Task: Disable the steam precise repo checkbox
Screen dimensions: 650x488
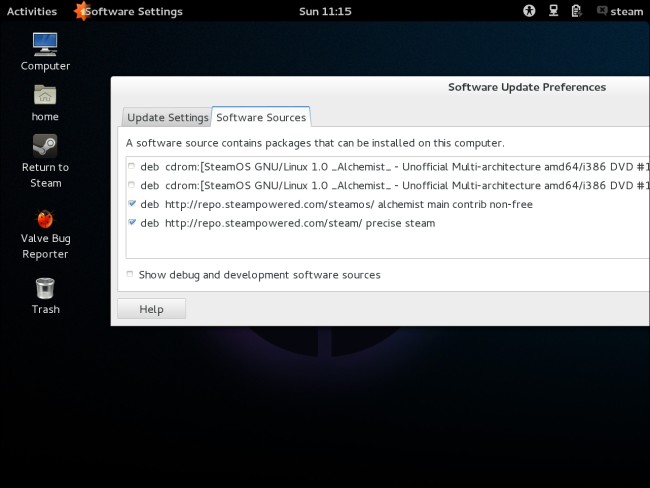Action: pos(132,222)
